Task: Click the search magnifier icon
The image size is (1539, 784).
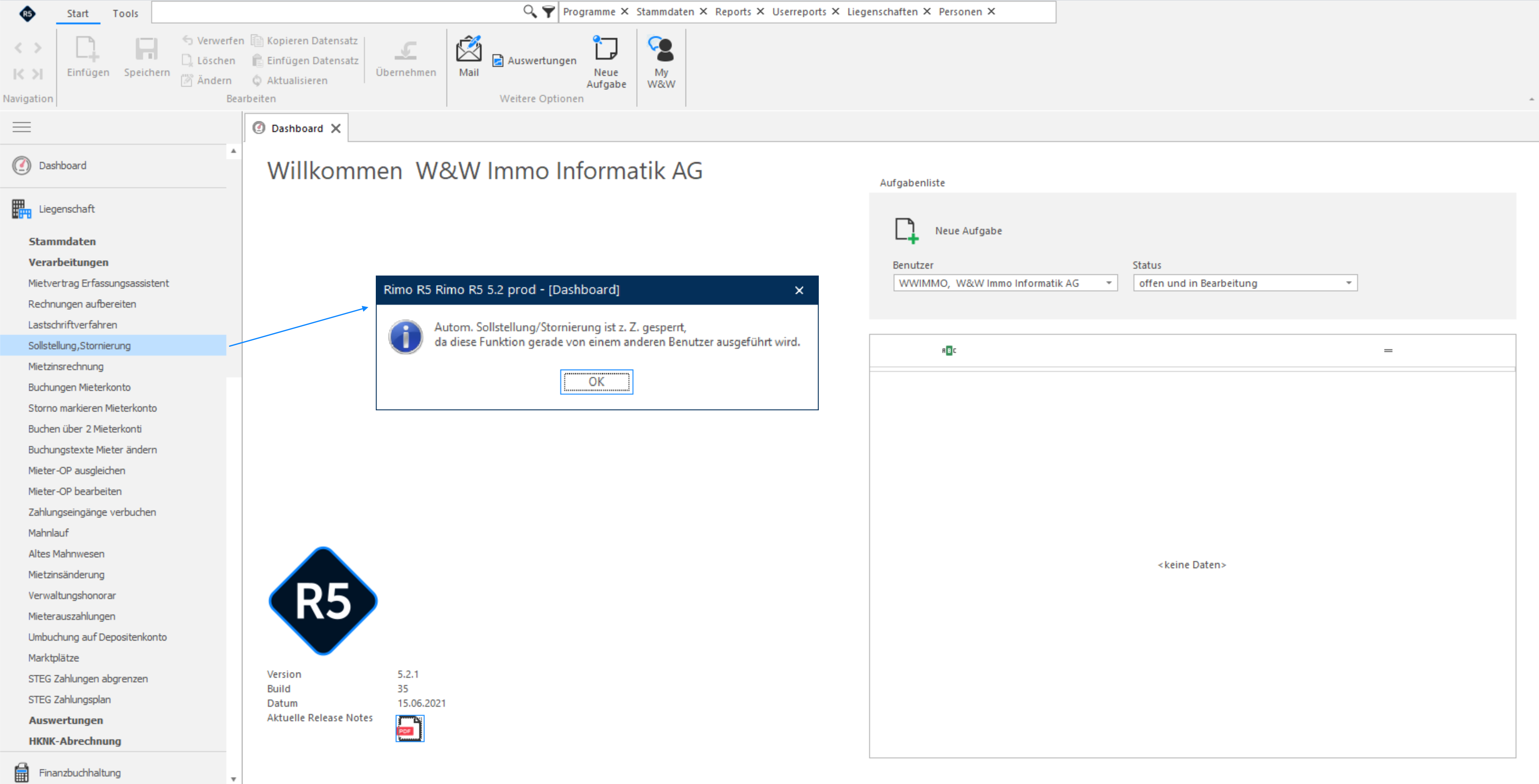Action: click(x=529, y=11)
